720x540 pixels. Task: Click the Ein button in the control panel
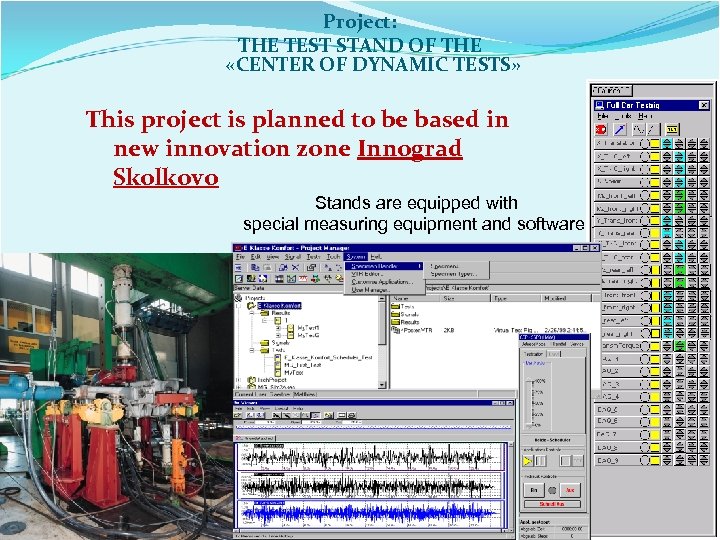(534, 490)
